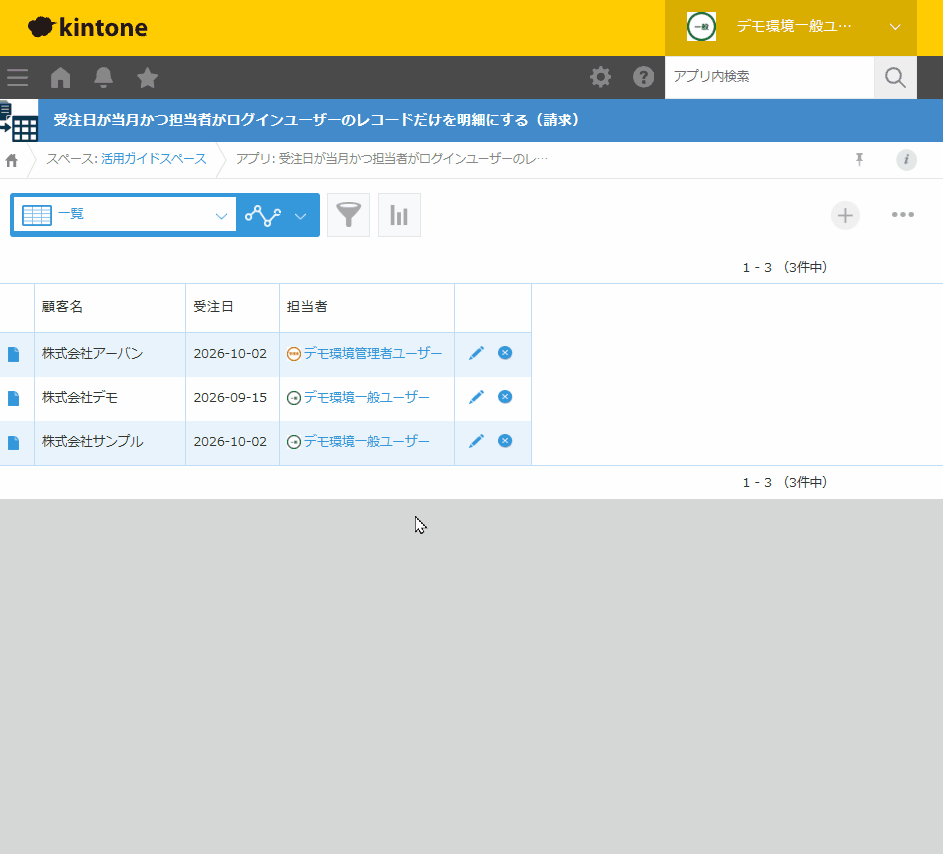This screenshot has height=854, width=943.
Task: Select the date 2026-09-15 cell
Action: coord(230,398)
